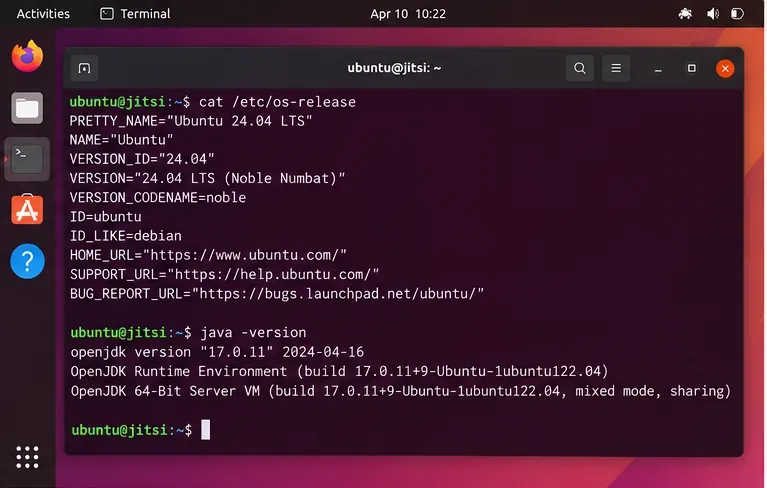Search terminal output with magnifier icon
The height and width of the screenshot is (488, 767).
tap(580, 68)
